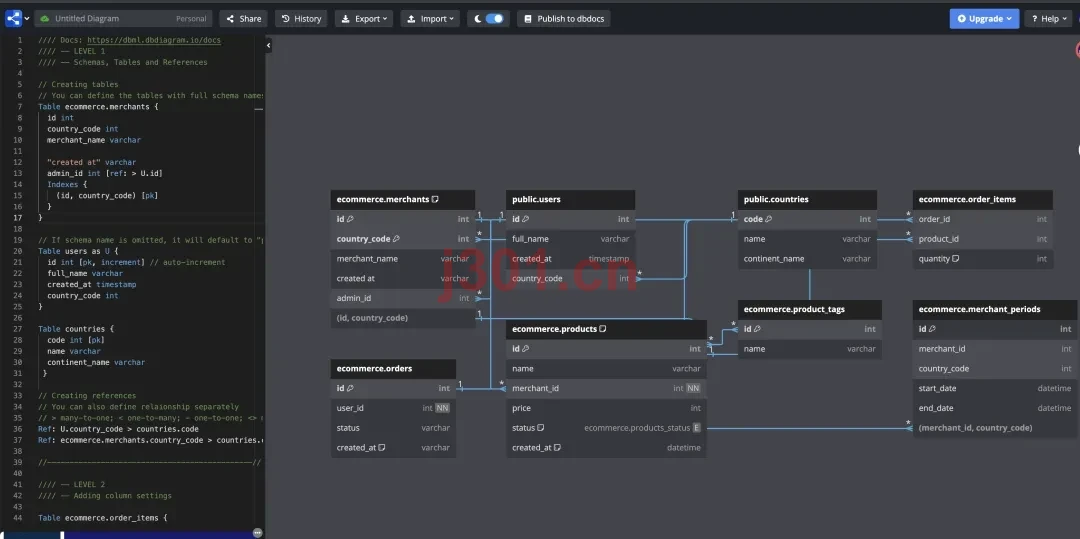The height and width of the screenshot is (539, 1080).
Task: Click key icon beside merchants id
Action: (x=350, y=219)
